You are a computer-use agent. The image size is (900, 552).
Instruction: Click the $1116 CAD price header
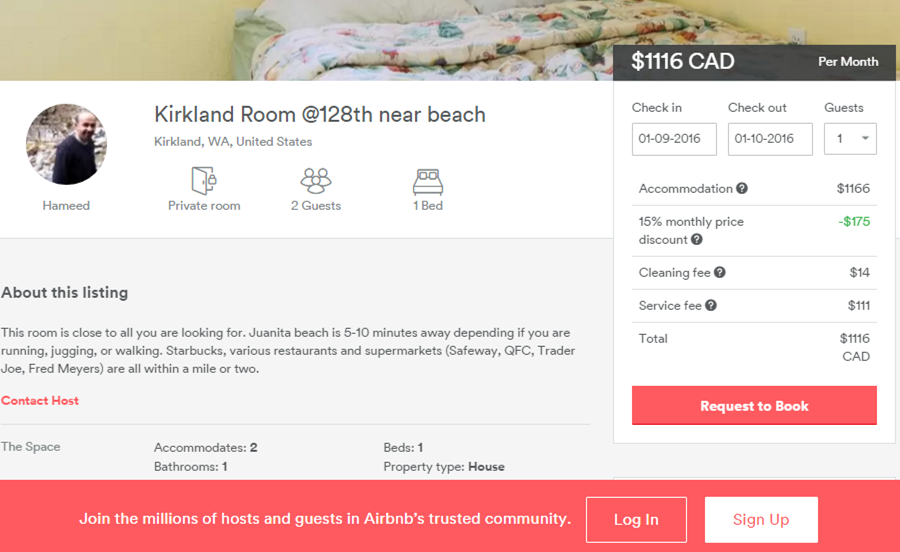coord(683,61)
